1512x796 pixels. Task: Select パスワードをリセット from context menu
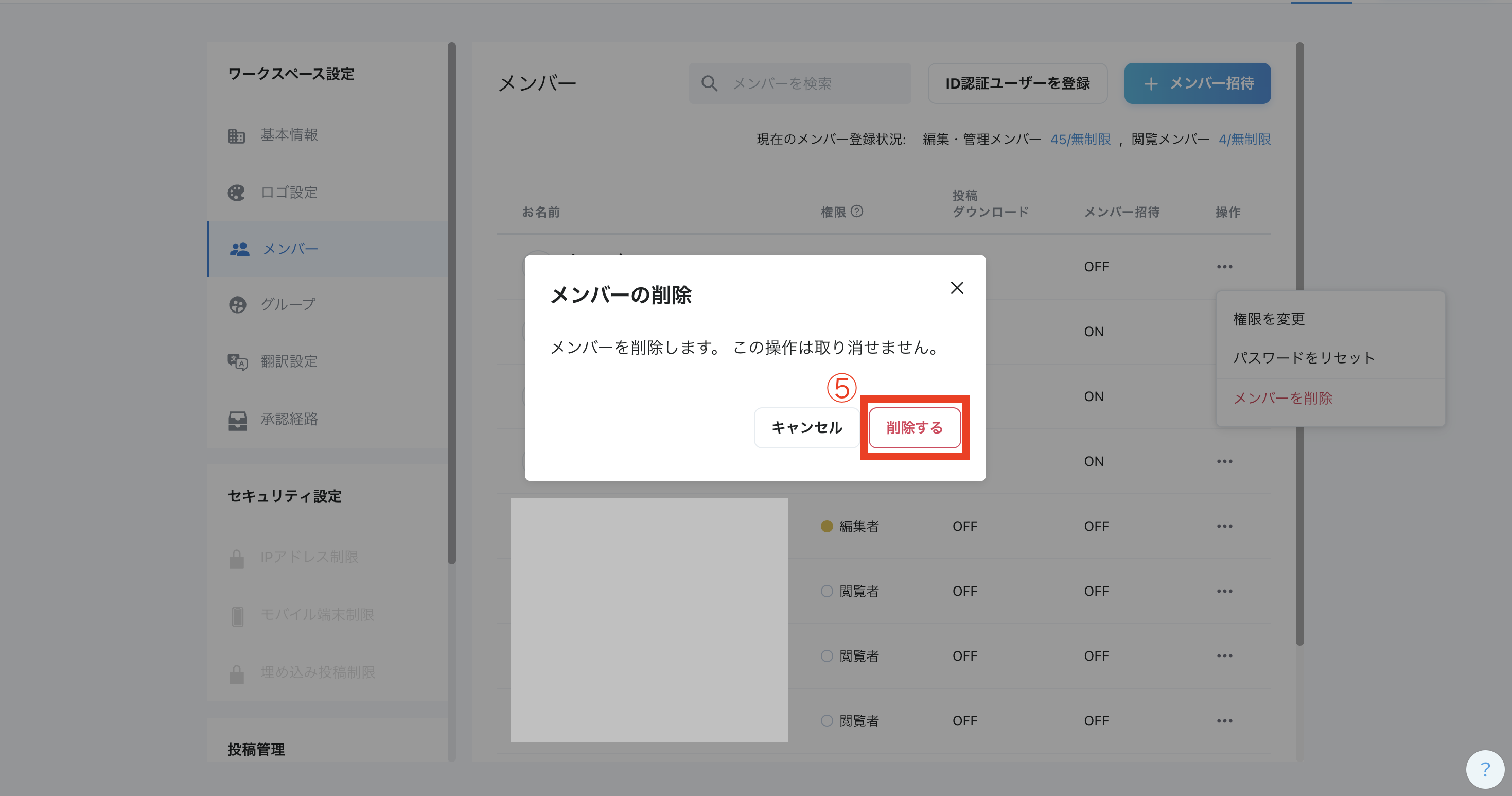[x=1304, y=357]
